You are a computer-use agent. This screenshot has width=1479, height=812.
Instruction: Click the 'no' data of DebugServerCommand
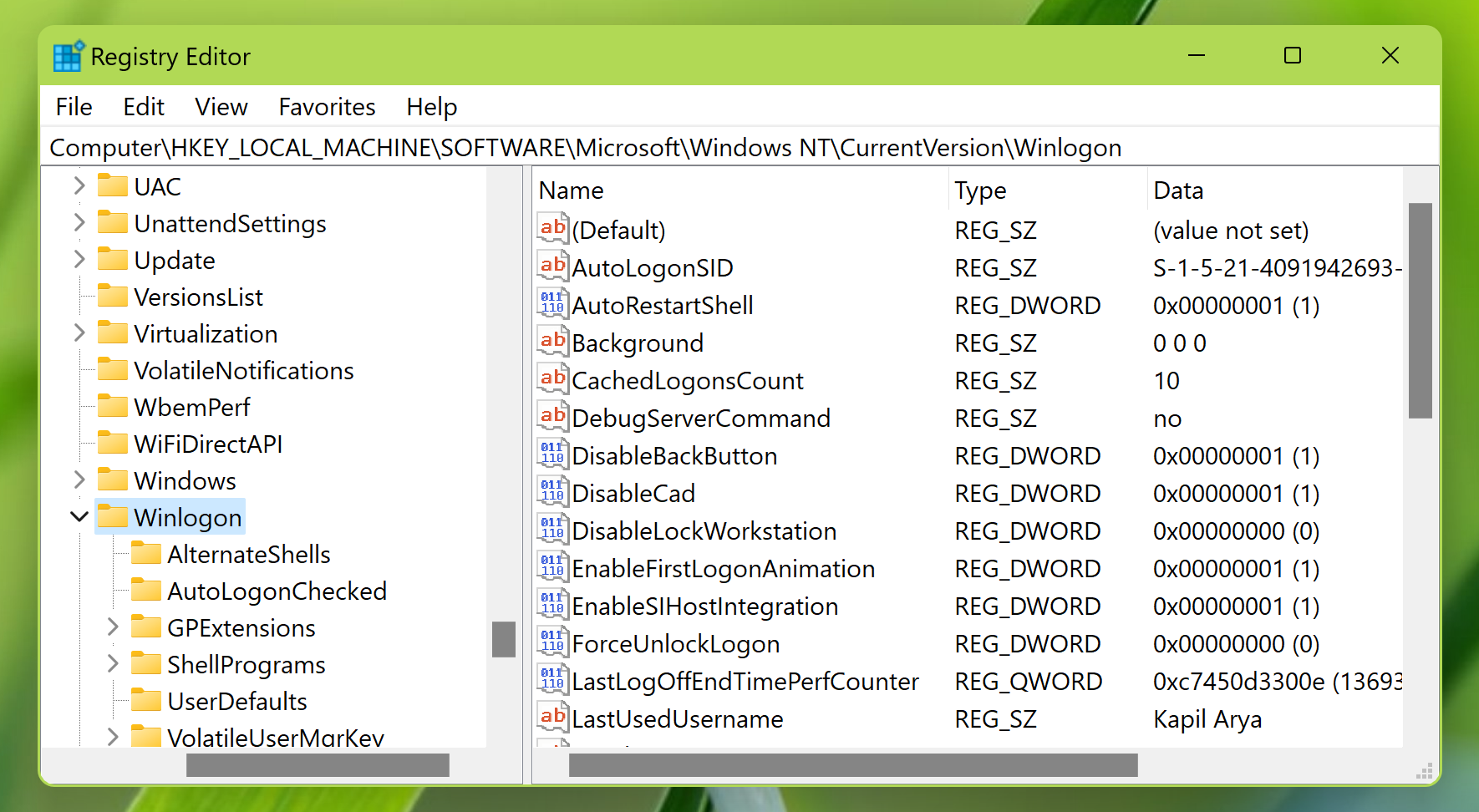coord(1167,418)
